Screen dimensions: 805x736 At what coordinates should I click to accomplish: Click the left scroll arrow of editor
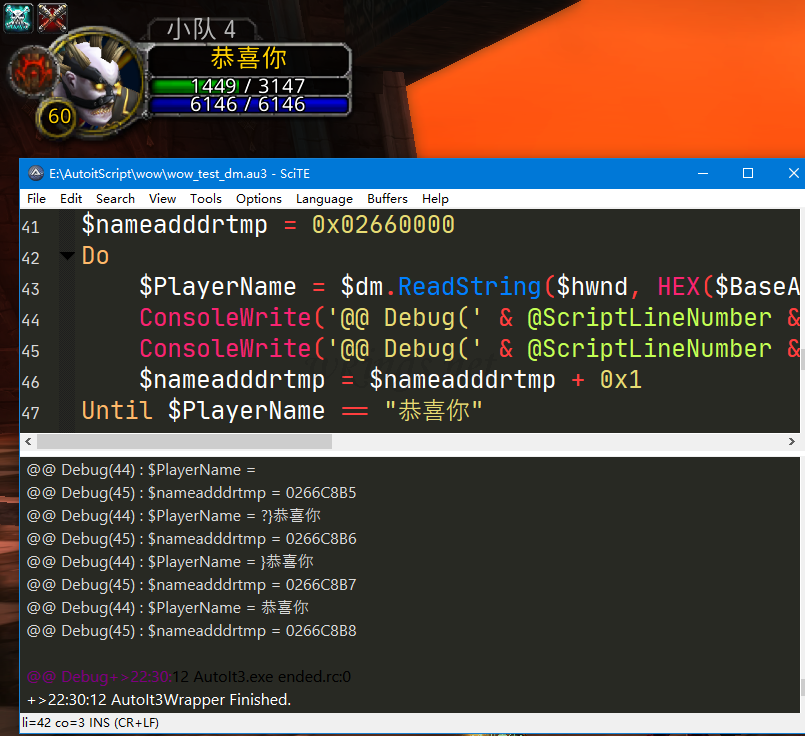point(28,441)
